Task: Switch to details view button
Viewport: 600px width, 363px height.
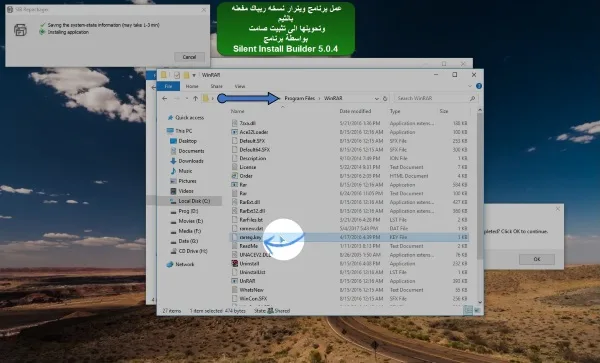Action: point(468,310)
